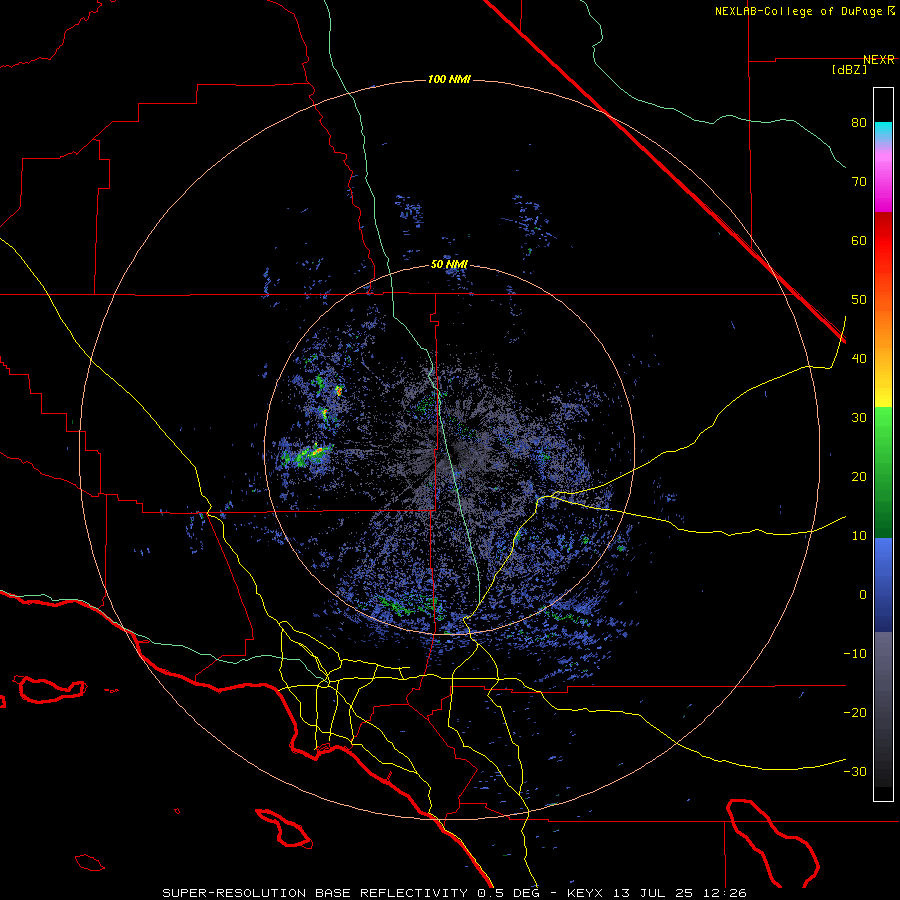Click the 100 NMI range ring label
This screenshot has width=900, height=900.
(x=449, y=79)
